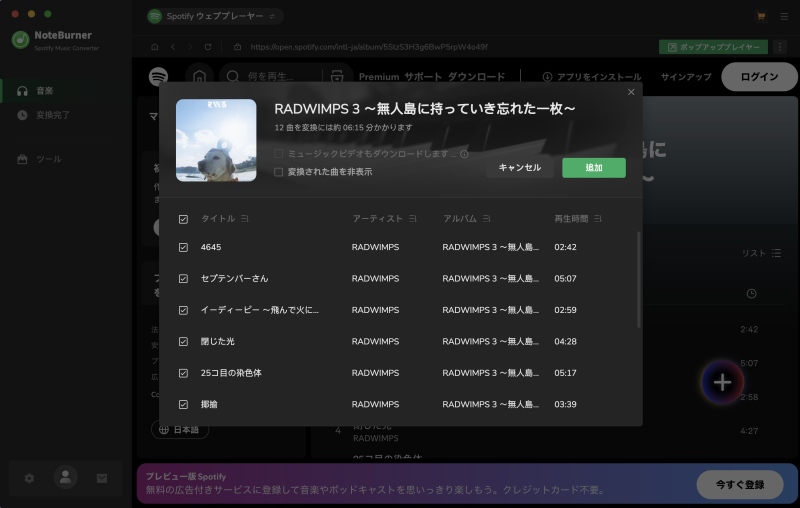Click the RADWIMPS 3 album cover thumbnail
This screenshot has width=800, height=508.
[216, 140]
